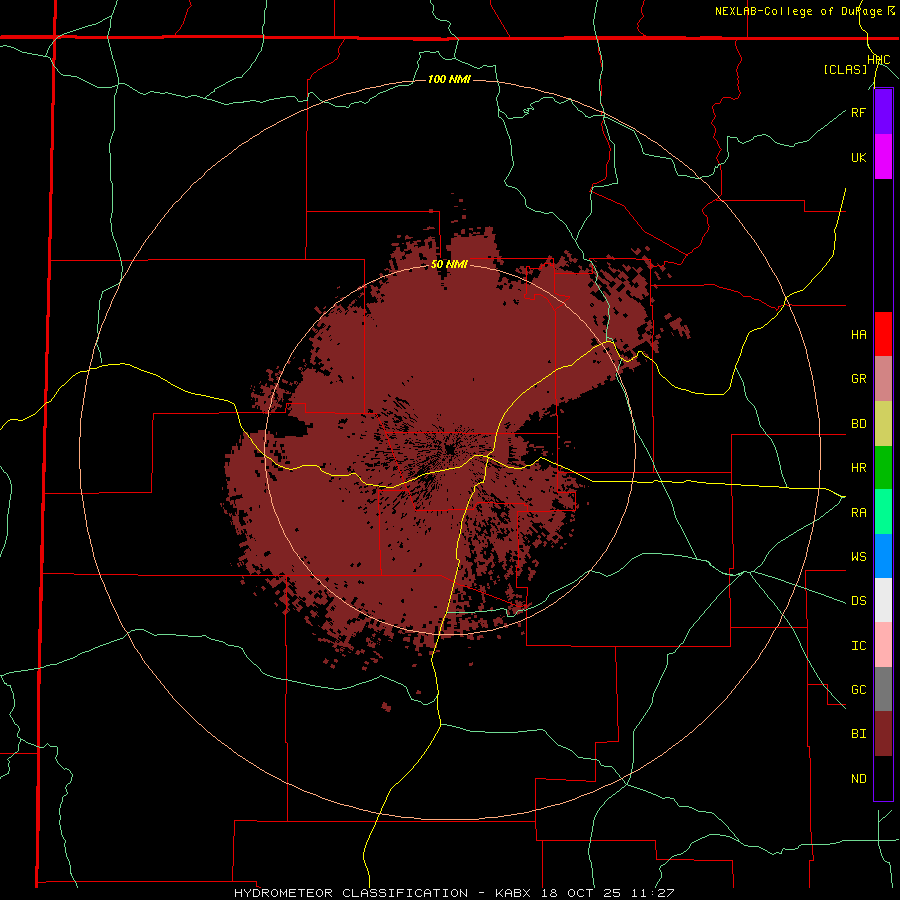
Task: Click the Hydrometeor Classification KABX title text
Action: pos(454,893)
